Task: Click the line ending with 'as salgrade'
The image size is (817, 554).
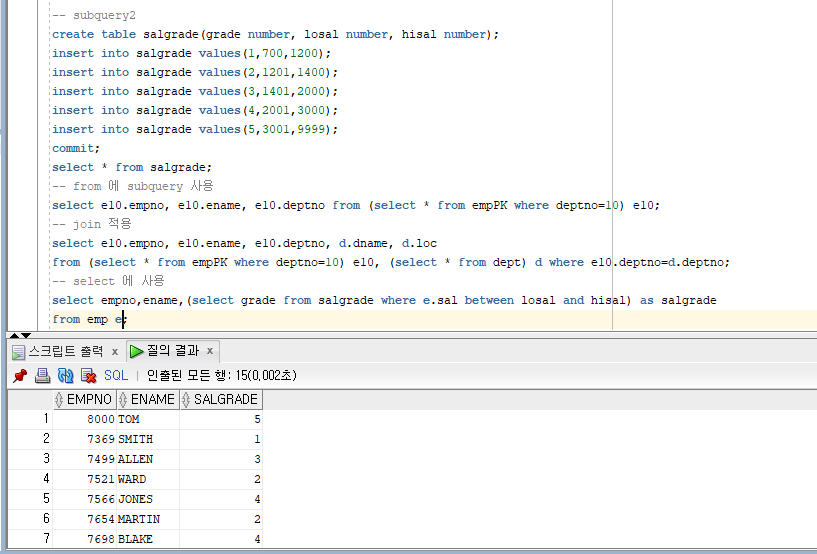Action: coord(384,300)
